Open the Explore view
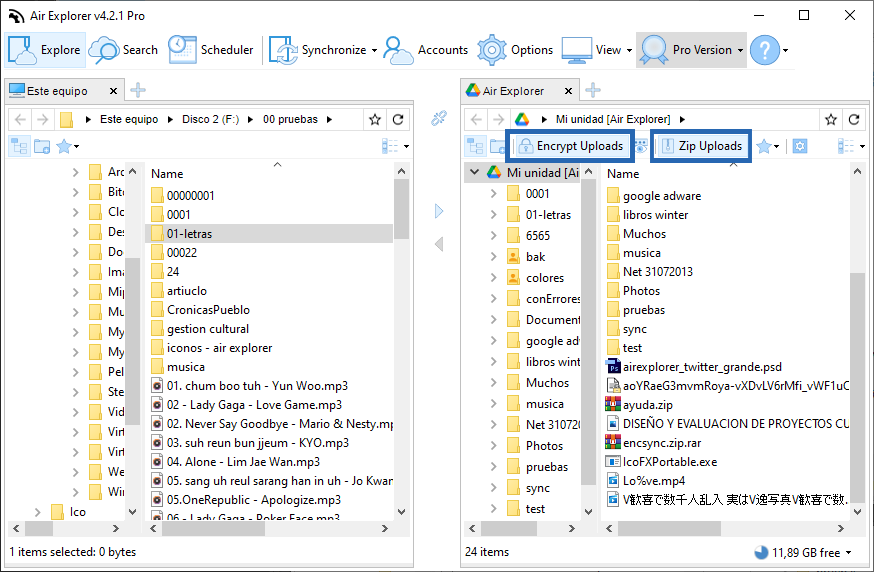This screenshot has width=874, height=572. click(45, 50)
